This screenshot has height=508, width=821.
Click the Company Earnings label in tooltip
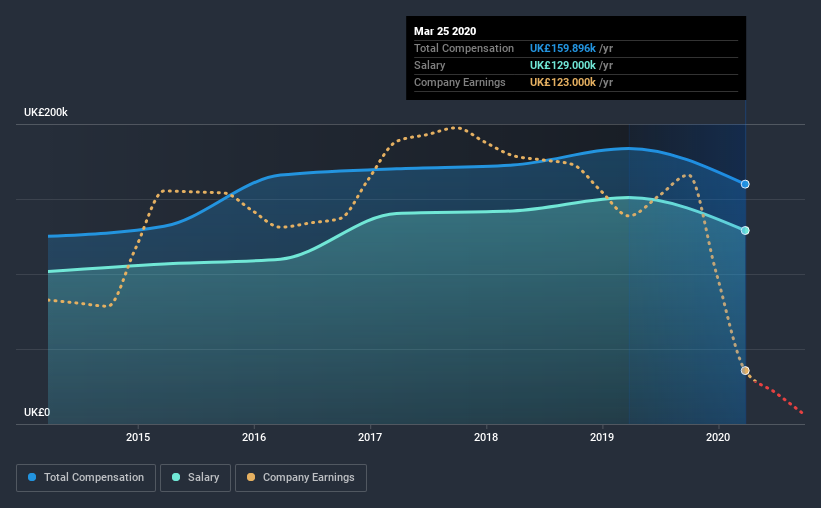[460, 82]
